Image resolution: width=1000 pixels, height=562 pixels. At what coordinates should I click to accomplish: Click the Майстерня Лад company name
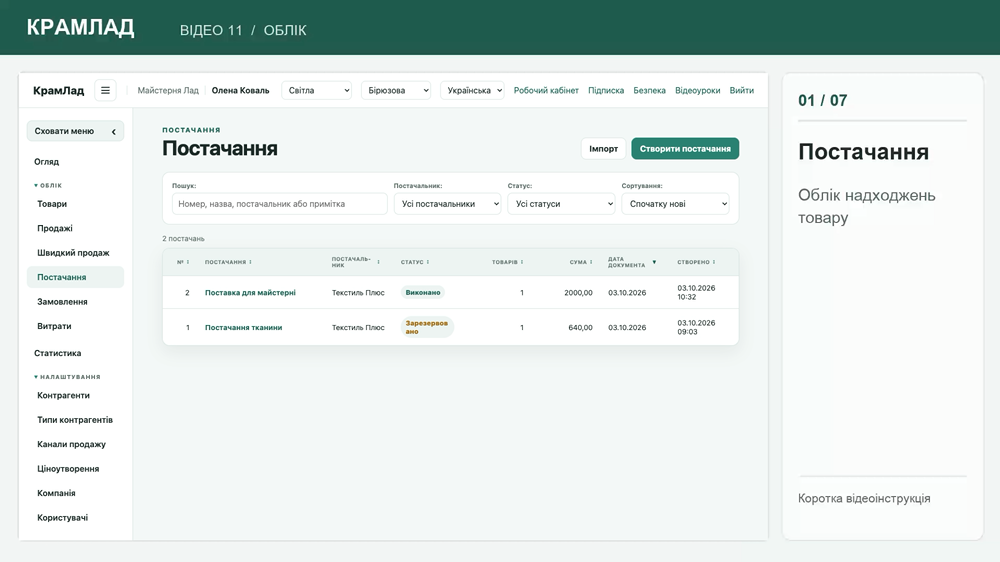pyautogui.click(x=168, y=91)
